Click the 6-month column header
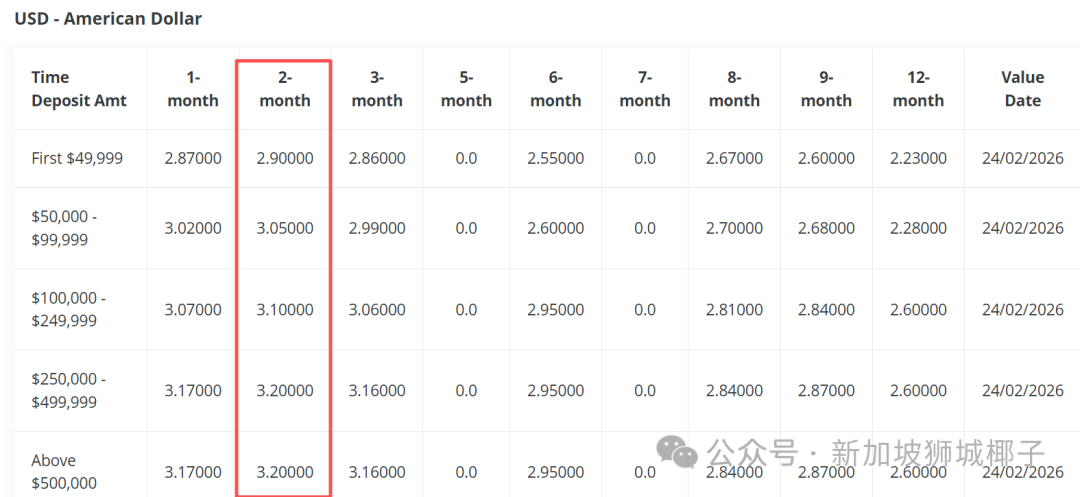Screen dimensions: 1080x497 pos(555,89)
